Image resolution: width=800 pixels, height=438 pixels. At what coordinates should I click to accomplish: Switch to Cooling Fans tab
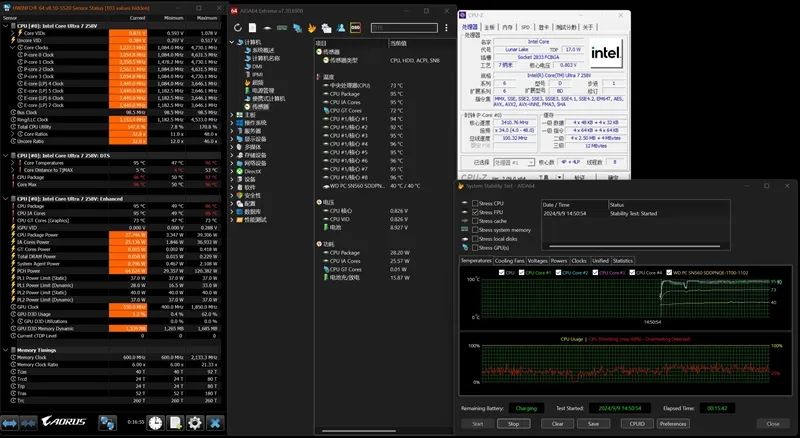tap(509, 260)
